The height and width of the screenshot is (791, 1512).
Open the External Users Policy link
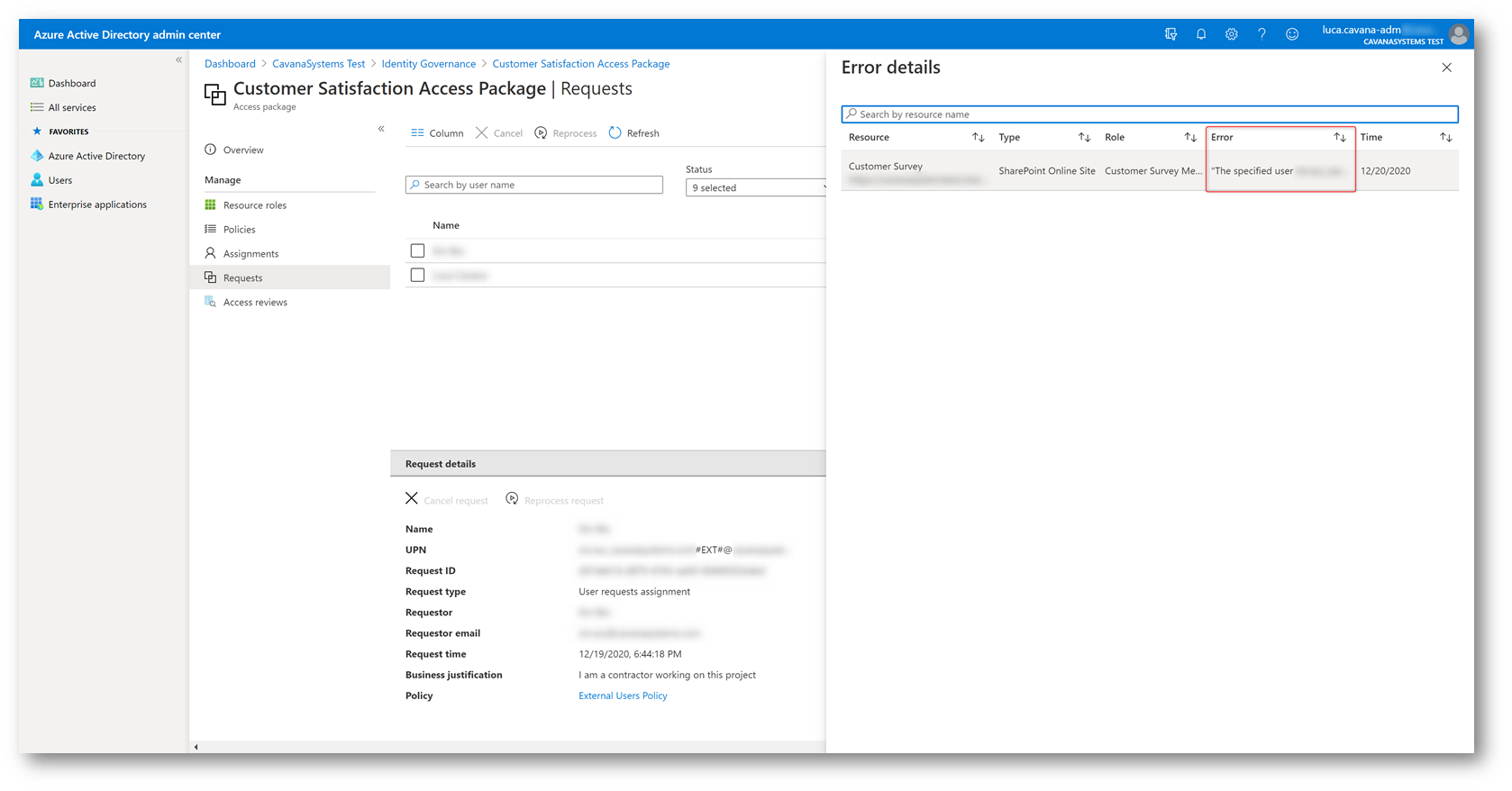(623, 696)
